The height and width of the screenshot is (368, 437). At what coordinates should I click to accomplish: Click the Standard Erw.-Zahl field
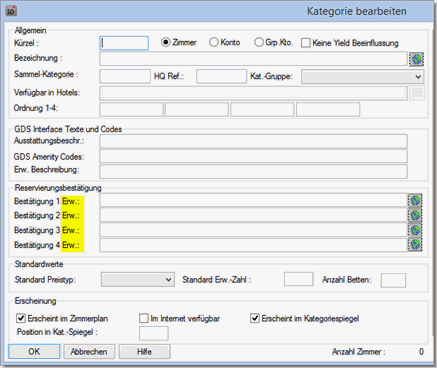tap(299, 279)
